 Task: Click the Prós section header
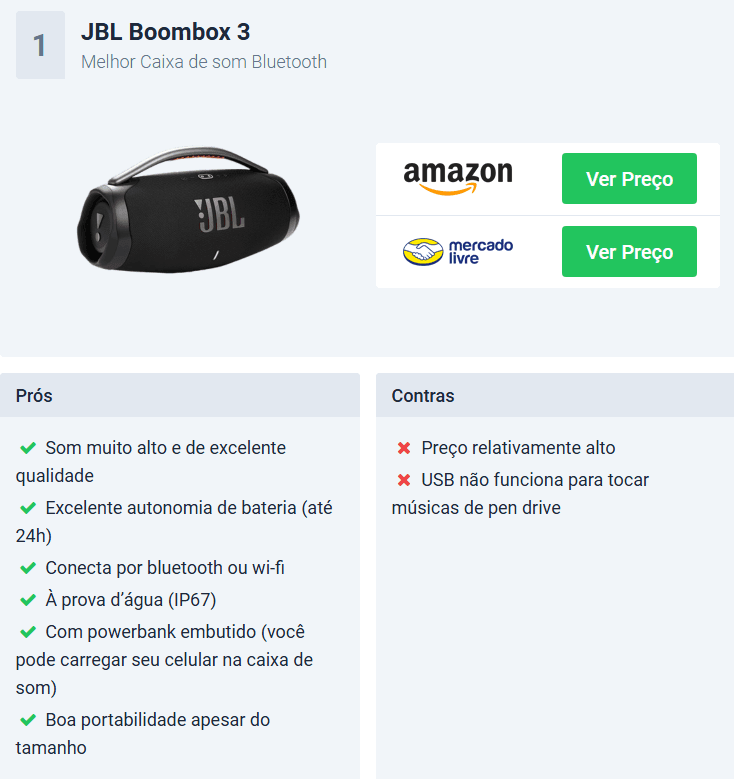(x=180, y=395)
